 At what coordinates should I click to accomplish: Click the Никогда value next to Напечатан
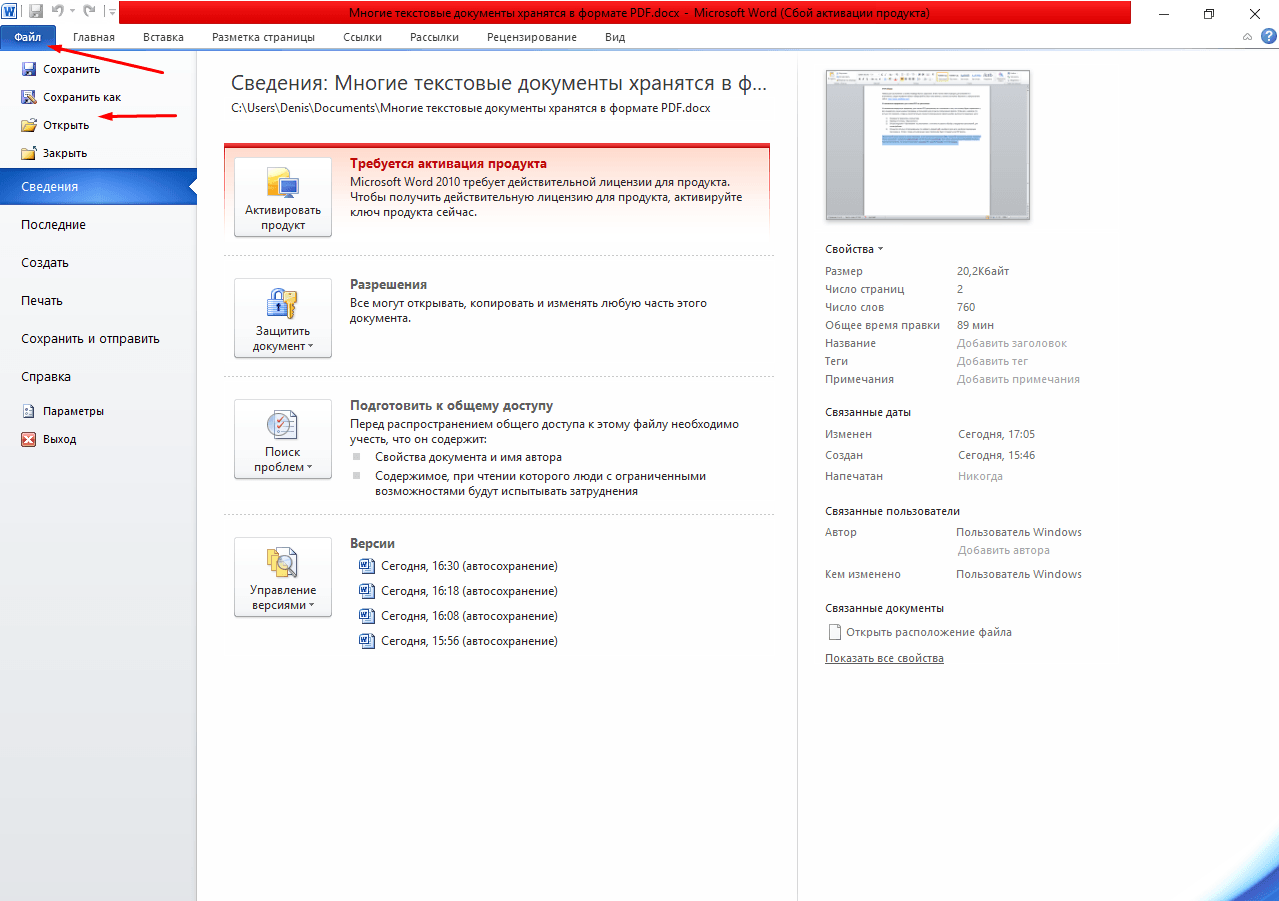[x=980, y=476]
